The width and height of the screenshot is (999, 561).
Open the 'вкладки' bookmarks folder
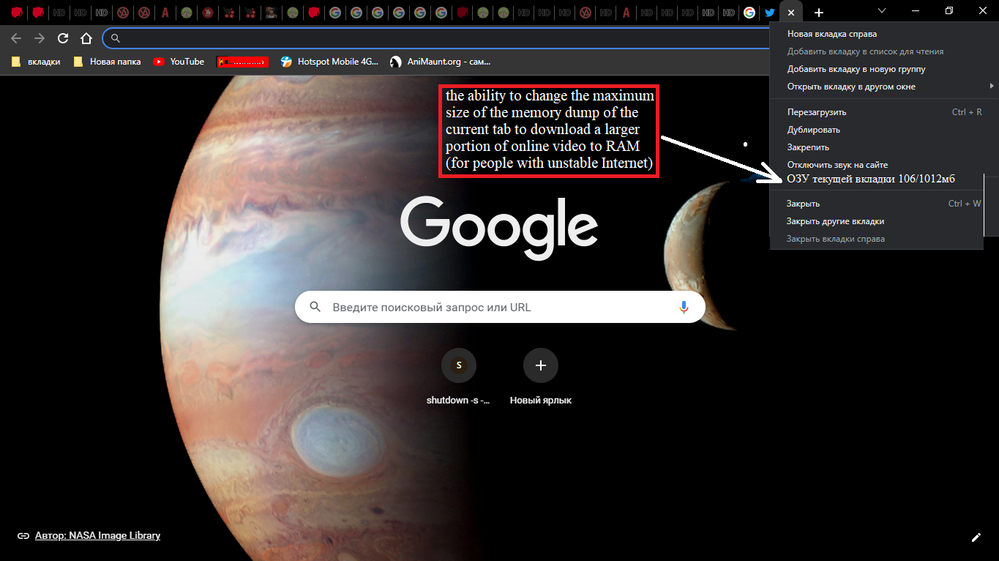36,62
